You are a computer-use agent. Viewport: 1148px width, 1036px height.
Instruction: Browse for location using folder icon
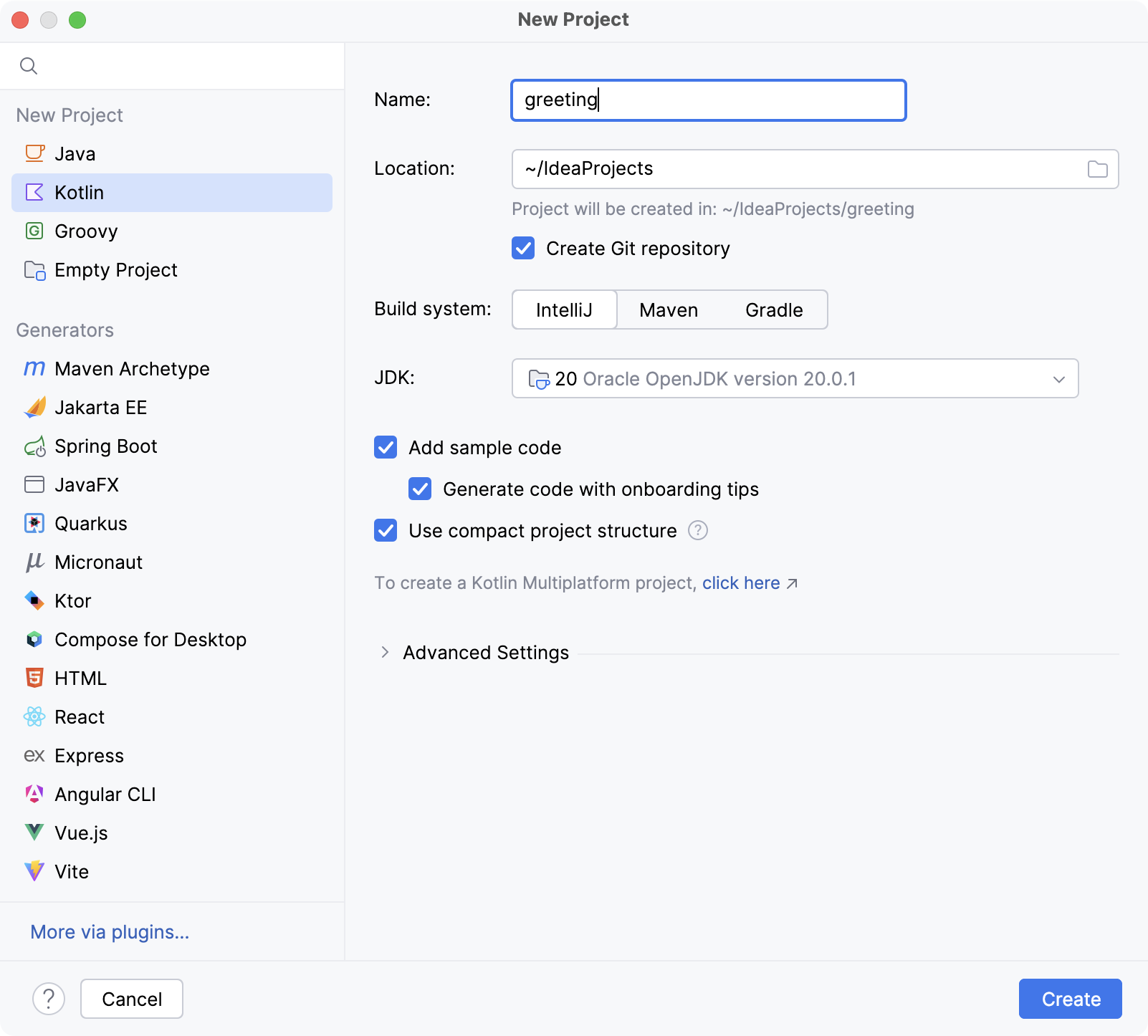(x=1097, y=169)
